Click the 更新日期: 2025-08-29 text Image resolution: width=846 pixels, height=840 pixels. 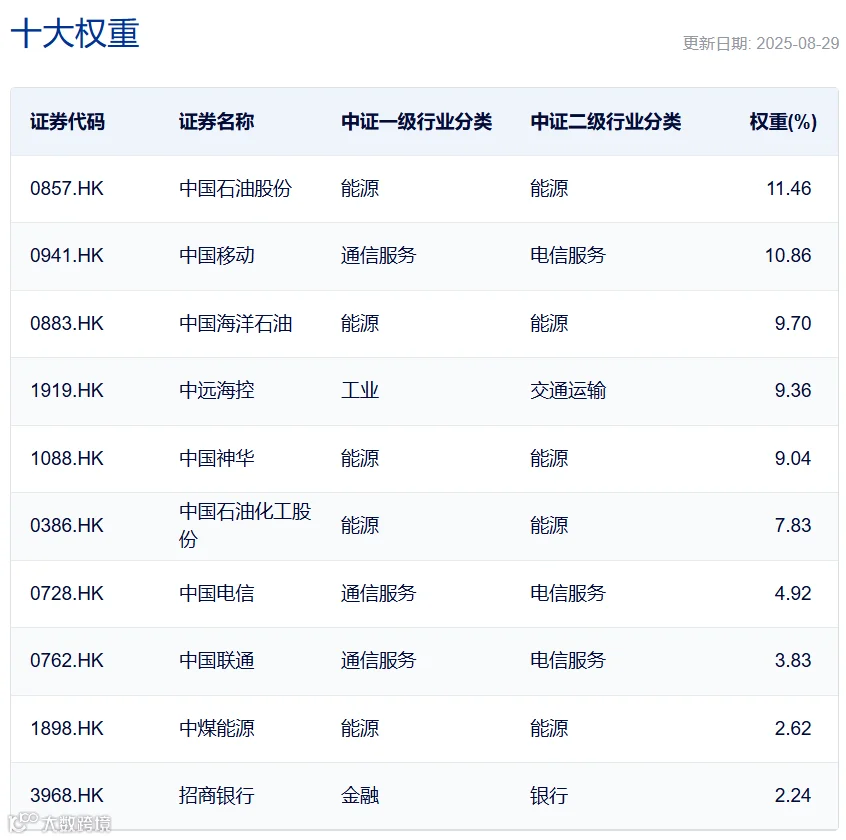click(x=761, y=43)
